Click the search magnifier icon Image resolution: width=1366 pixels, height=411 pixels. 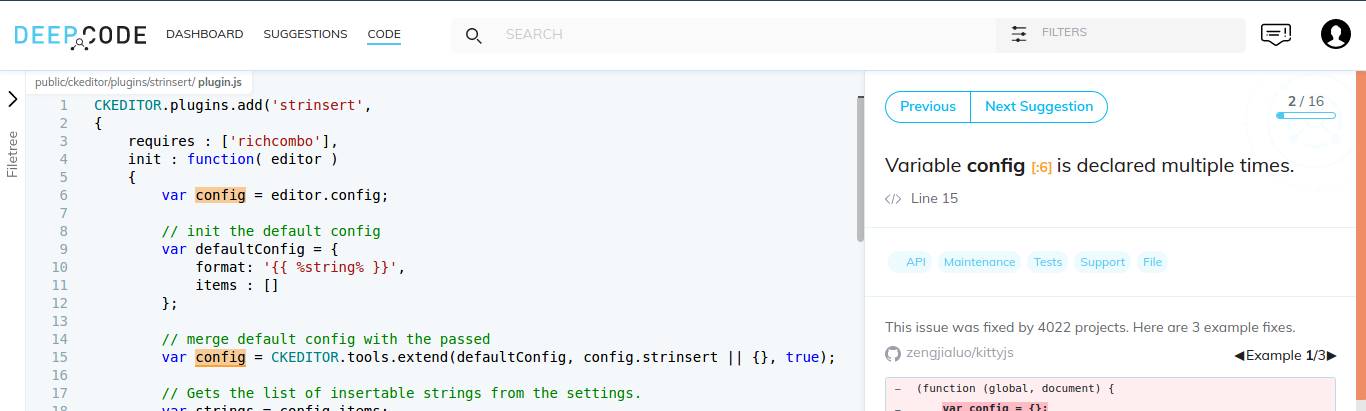coord(474,35)
